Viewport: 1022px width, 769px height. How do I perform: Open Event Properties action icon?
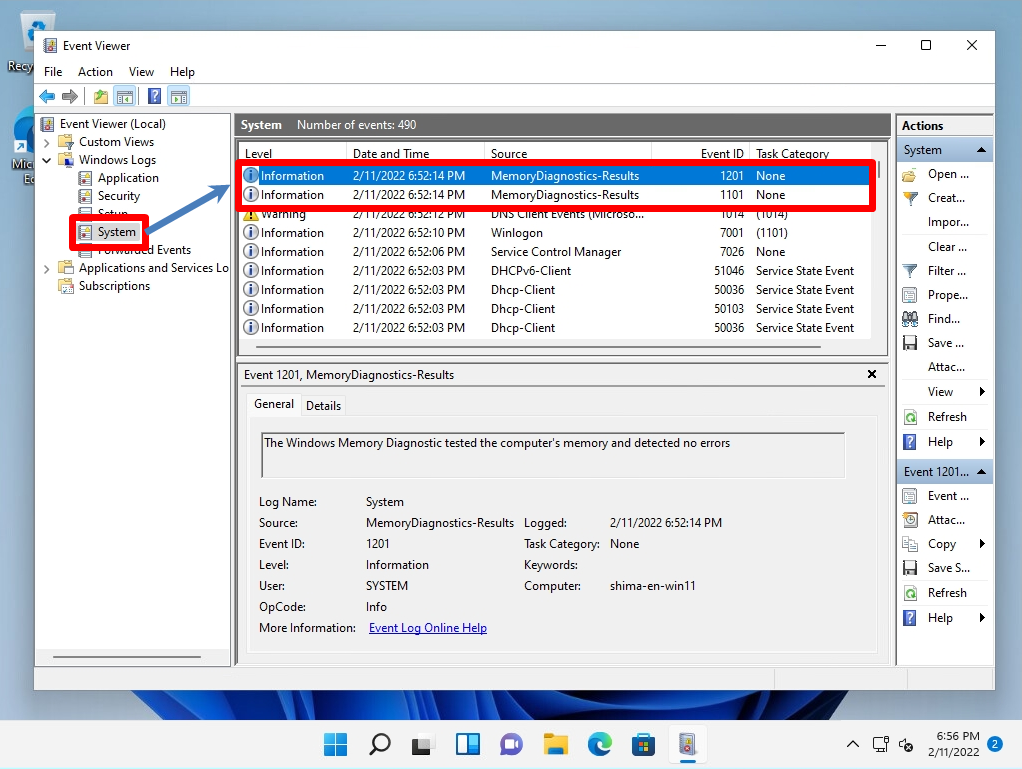pos(910,497)
